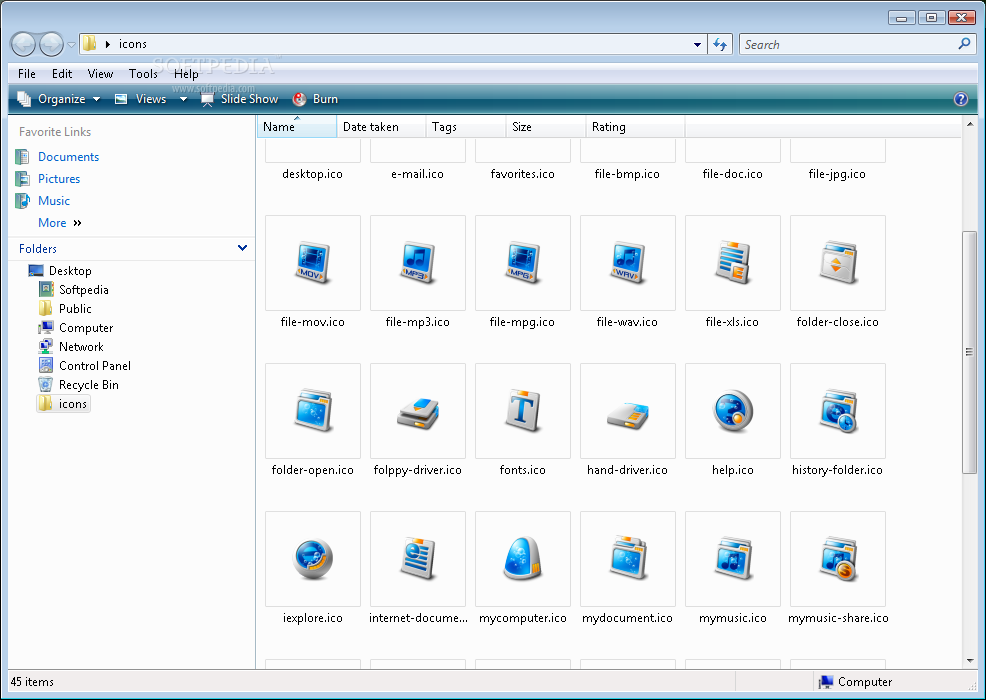Viewport: 986px width, 700px height.
Task: Click the search magnifier icon
Action: coord(964,44)
